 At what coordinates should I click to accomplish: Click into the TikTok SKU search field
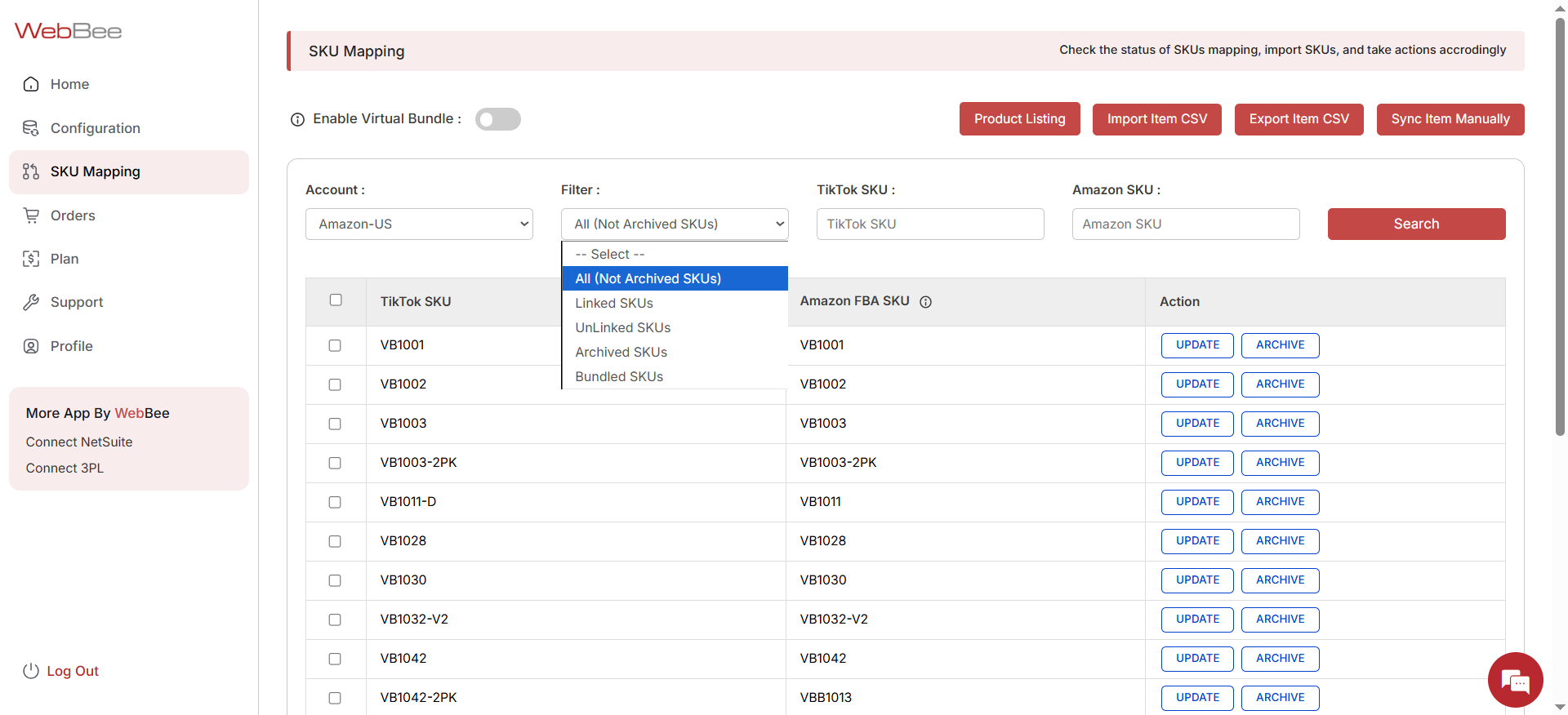point(929,224)
